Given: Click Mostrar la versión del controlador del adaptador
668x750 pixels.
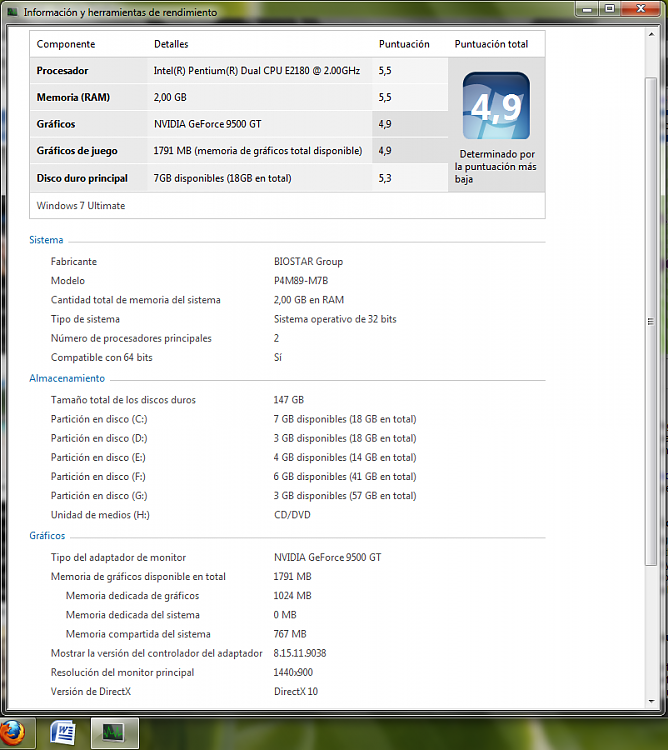Looking at the screenshot, I should pos(156,653).
